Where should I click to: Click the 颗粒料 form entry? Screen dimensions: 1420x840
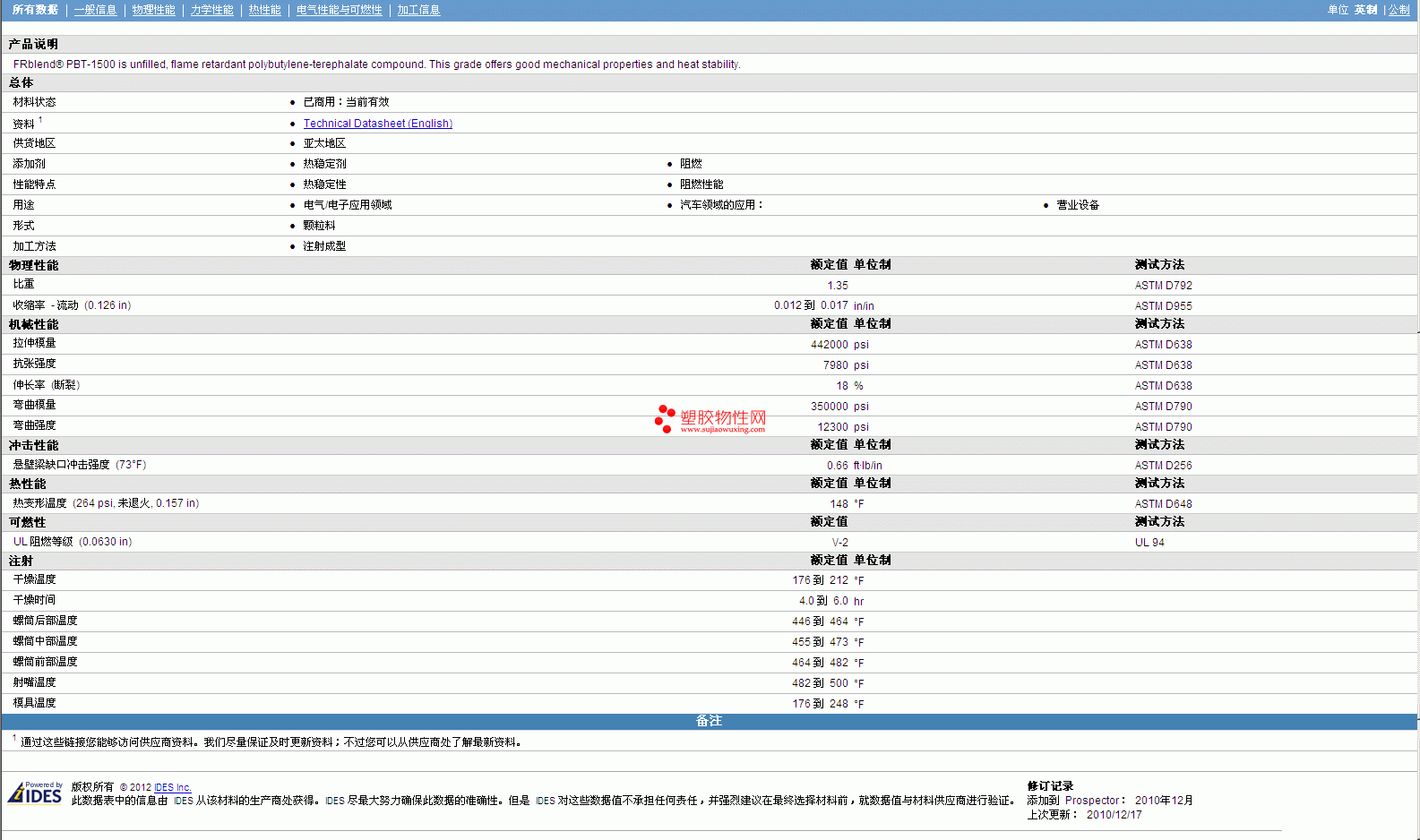[x=319, y=226]
